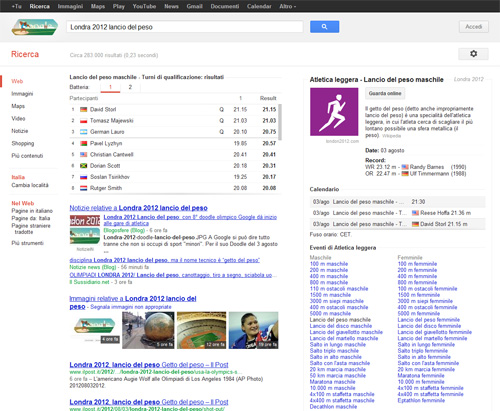Expand the Altro dropdown in top bar
The height and width of the screenshot is (411, 500).
click(287, 6)
